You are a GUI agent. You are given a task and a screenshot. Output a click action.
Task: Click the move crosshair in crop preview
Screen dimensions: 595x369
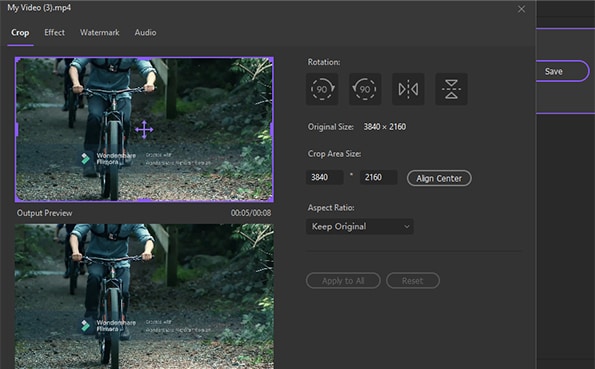144,129
